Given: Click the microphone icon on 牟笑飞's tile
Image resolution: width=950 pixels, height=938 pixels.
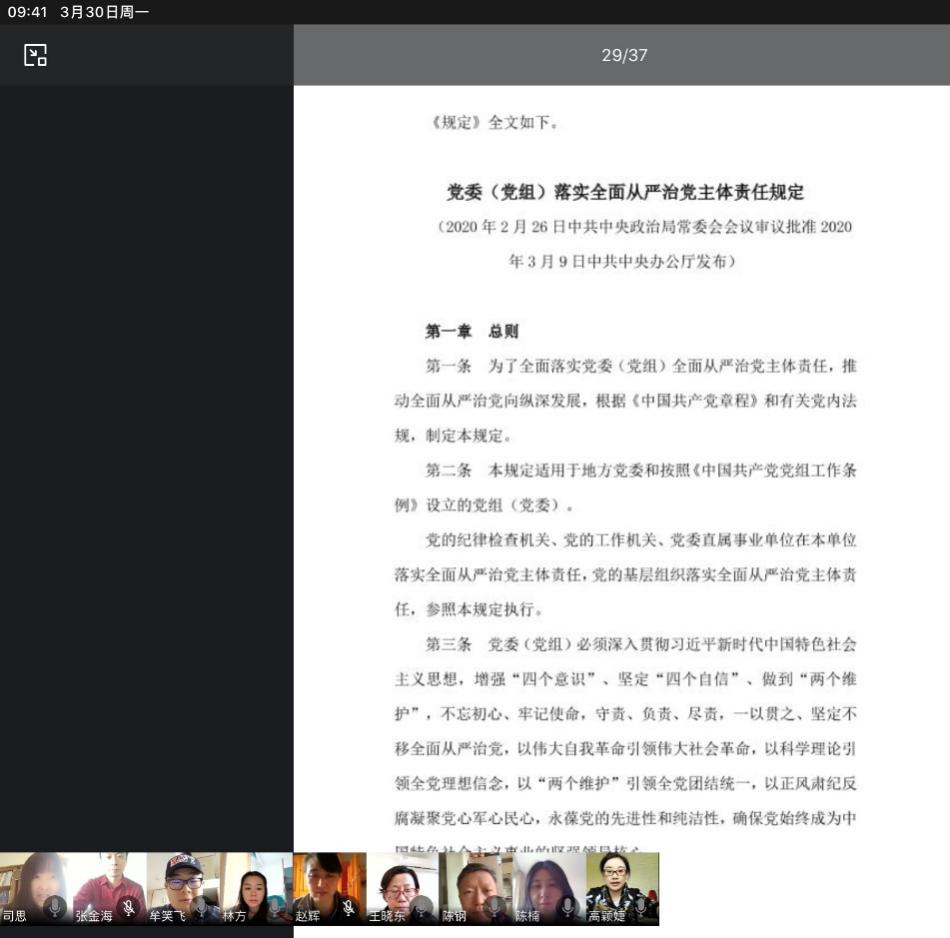Looking at the screenshot, I should coord(202,907).
